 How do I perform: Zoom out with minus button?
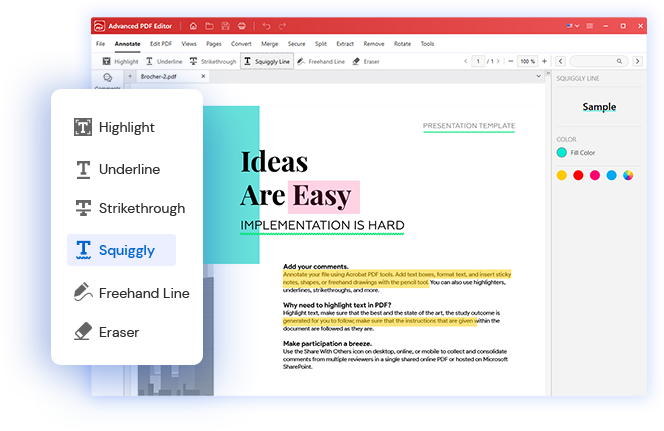[x=511, y=61]
